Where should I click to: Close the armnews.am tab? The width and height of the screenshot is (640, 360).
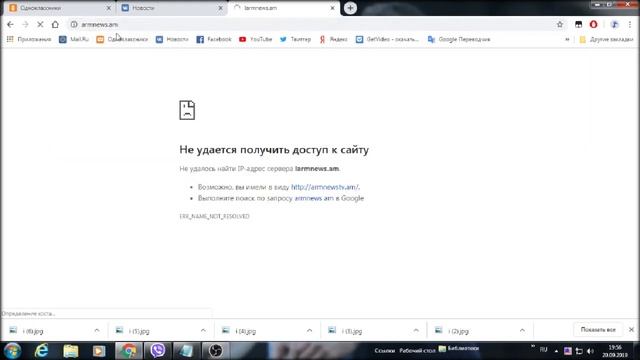(333, 8)
